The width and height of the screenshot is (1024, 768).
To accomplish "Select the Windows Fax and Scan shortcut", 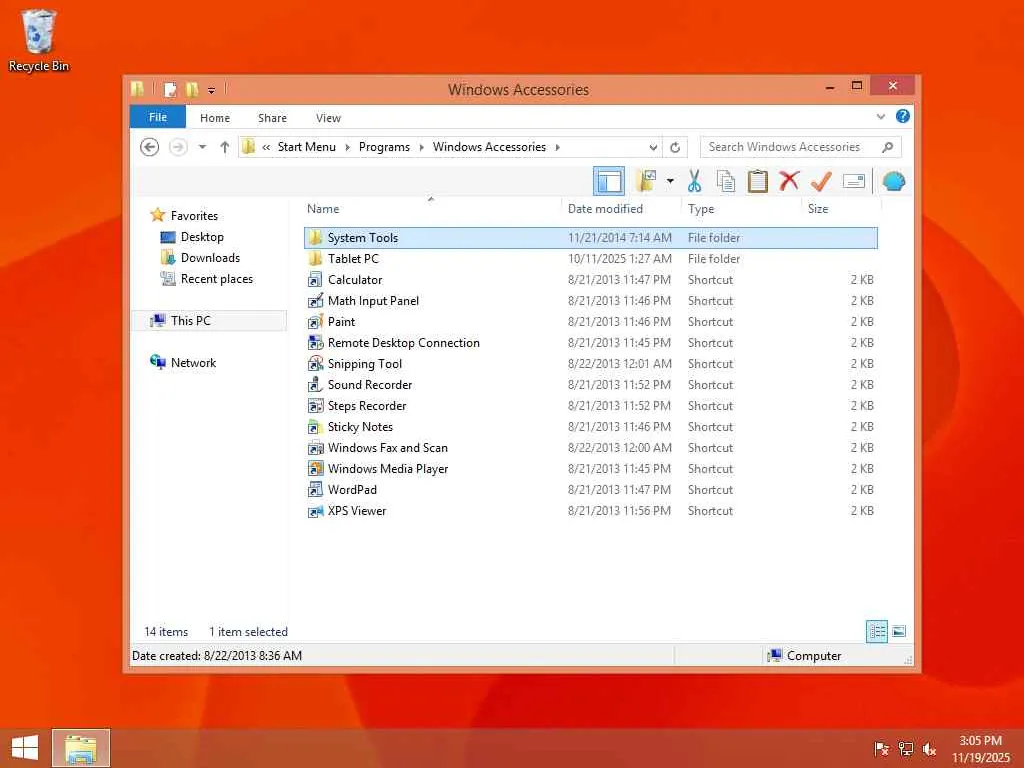I will coord(591,447).
